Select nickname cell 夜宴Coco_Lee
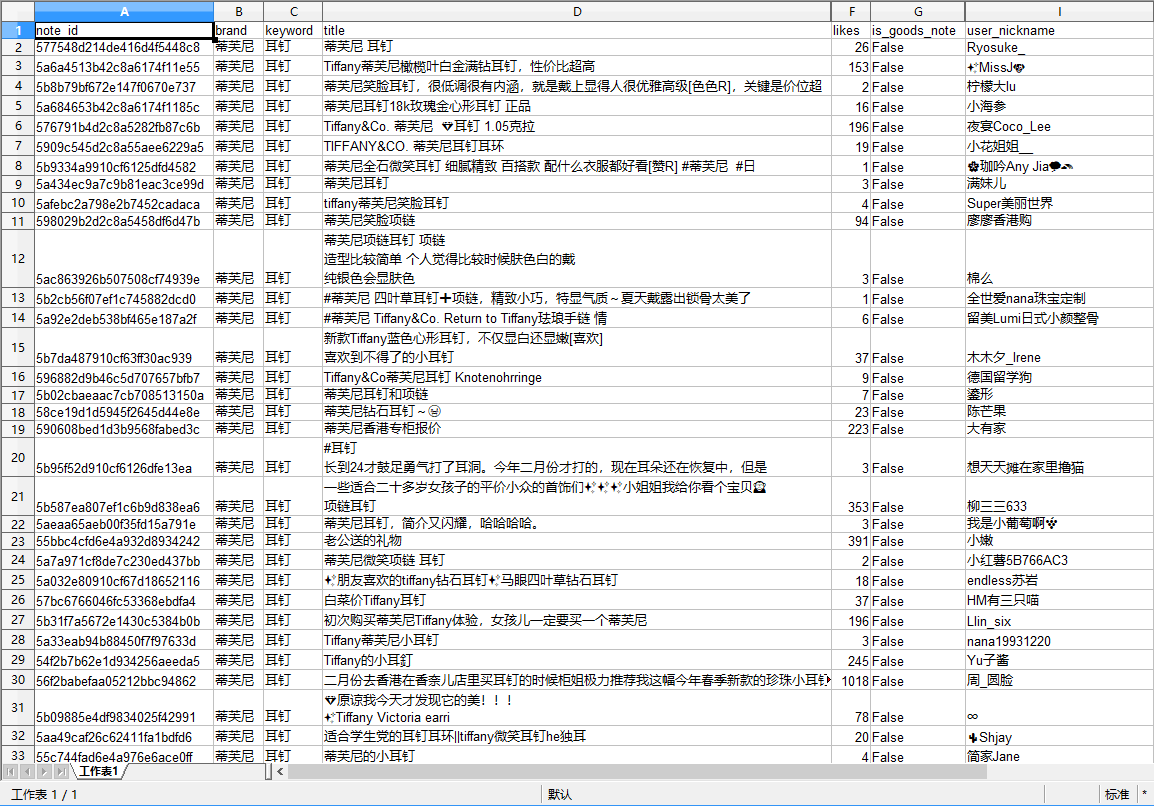 pyautogui.click(x=1059, y=127)
